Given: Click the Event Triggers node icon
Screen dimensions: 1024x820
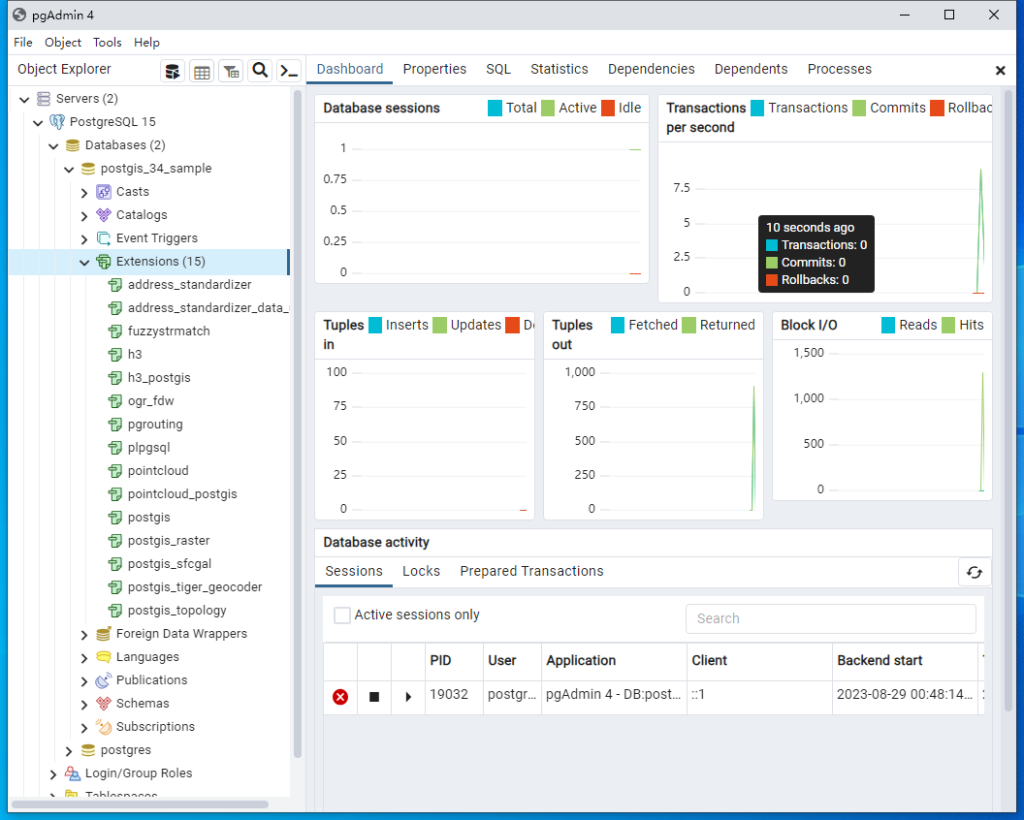Looking at the screenshot, I should [x=104, y=238].
